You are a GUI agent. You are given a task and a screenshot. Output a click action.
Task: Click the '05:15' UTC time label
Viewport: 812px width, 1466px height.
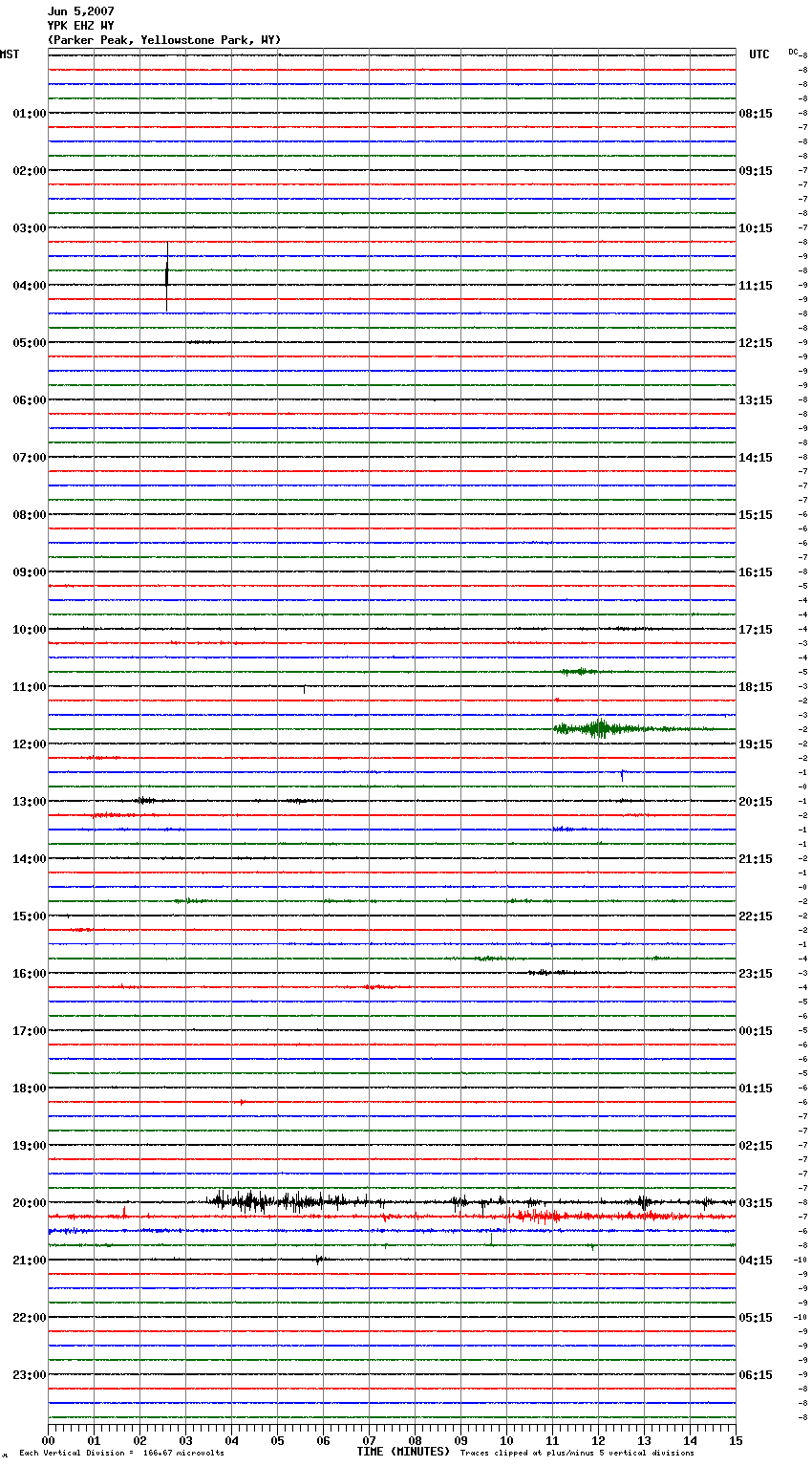tap(757, 1318)
